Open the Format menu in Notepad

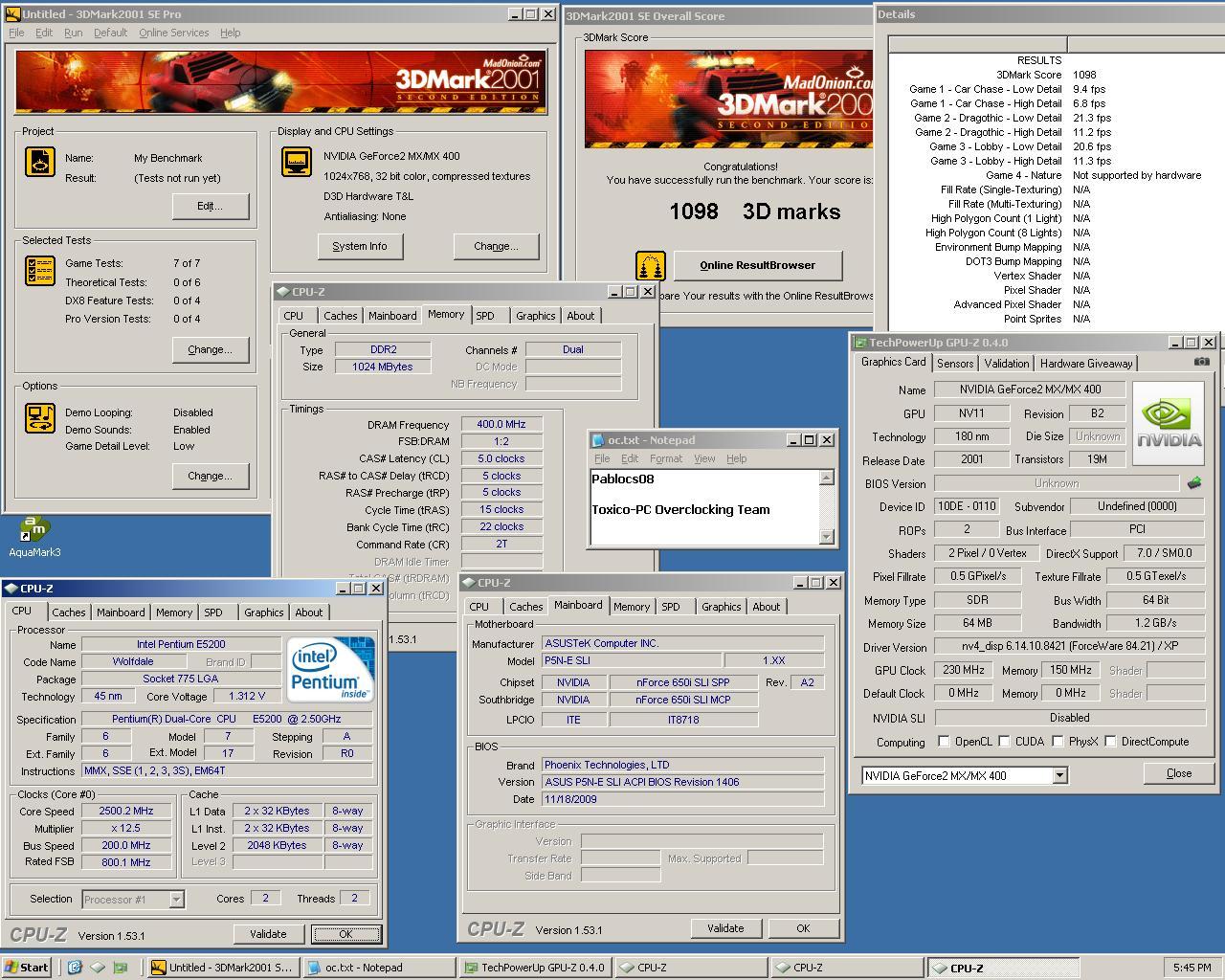point(666,458)
